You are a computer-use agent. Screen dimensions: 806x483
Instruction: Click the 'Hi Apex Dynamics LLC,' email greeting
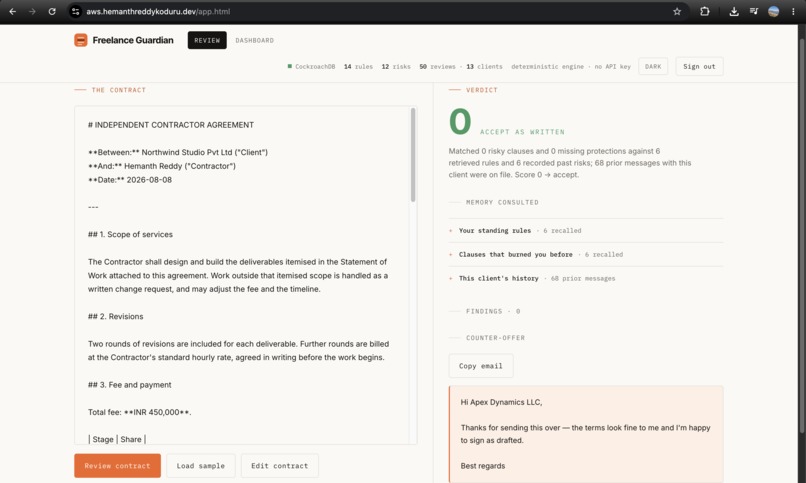click(x=501, y=402)
